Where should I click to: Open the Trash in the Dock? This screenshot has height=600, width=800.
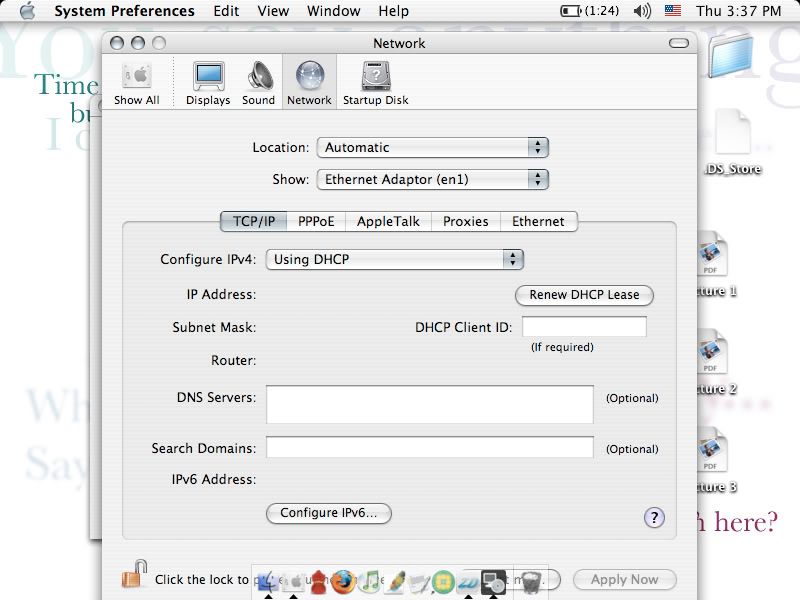[531, 582]
